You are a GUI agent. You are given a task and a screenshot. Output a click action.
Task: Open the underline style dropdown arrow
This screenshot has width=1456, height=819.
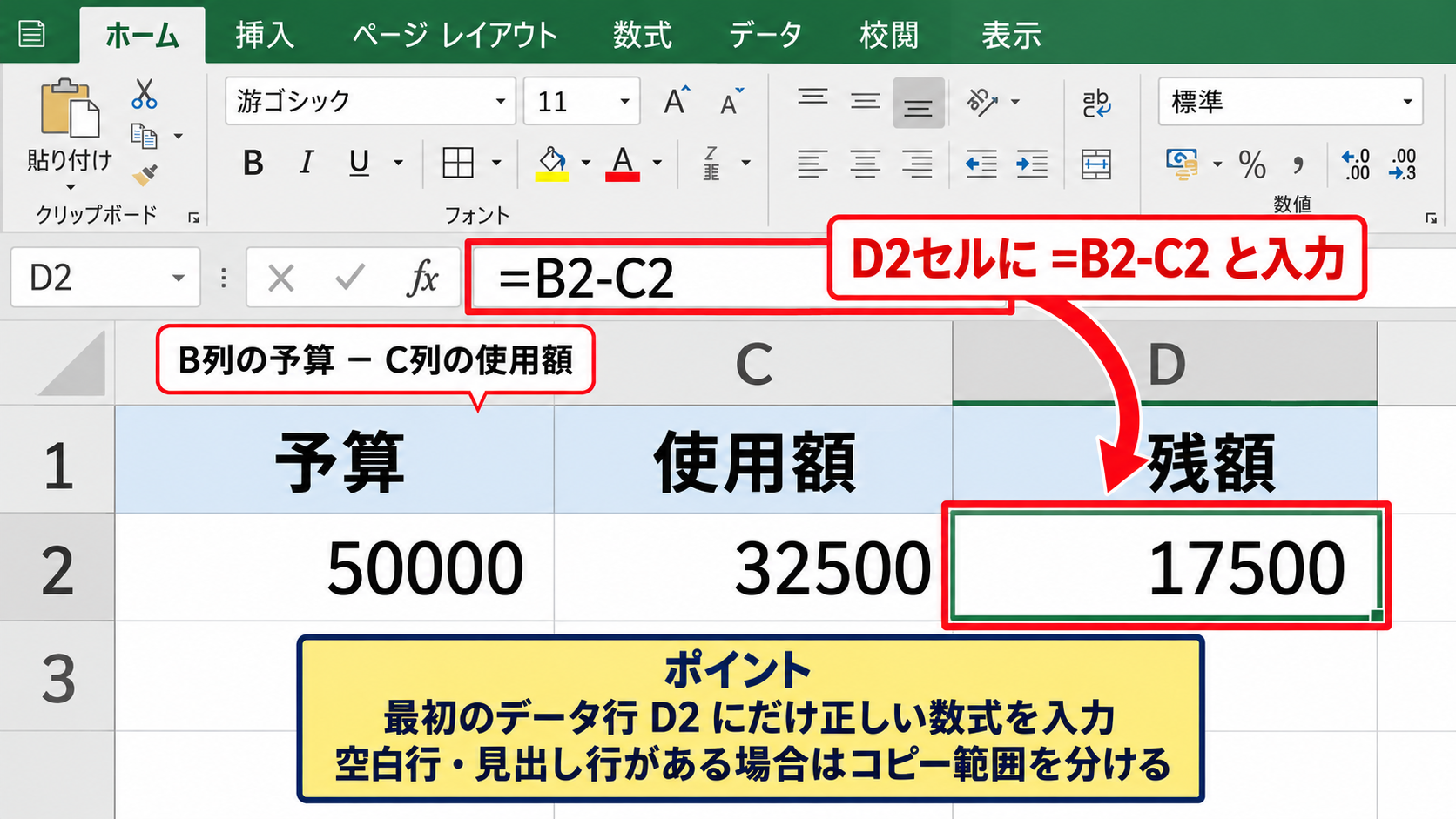(x=398, y=163)
